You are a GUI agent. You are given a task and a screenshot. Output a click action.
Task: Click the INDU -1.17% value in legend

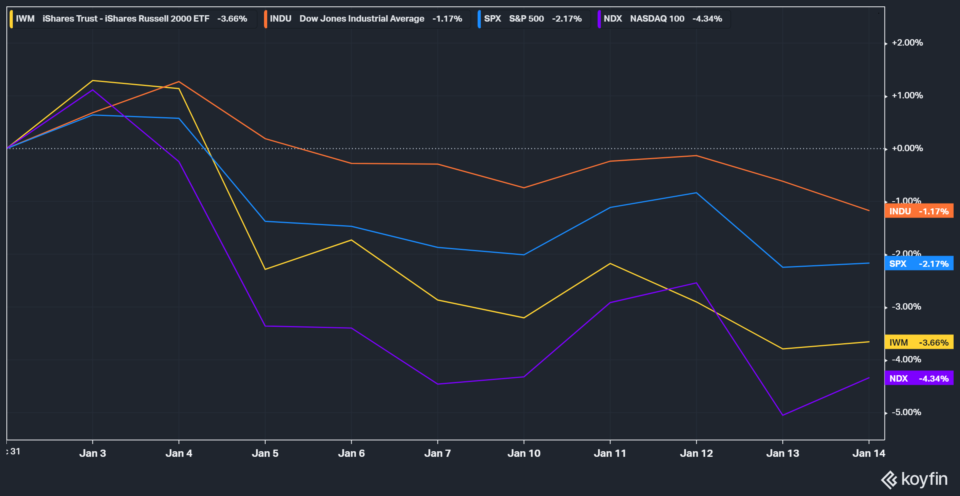tap(447, 18)
